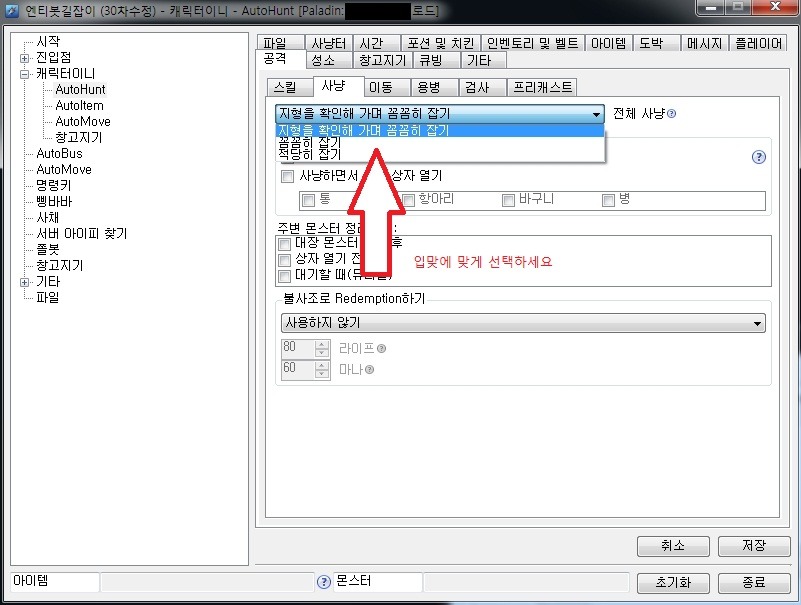Toggle 상자 열기 전 checkbox
801x605 pixels.
click(285, 260)
